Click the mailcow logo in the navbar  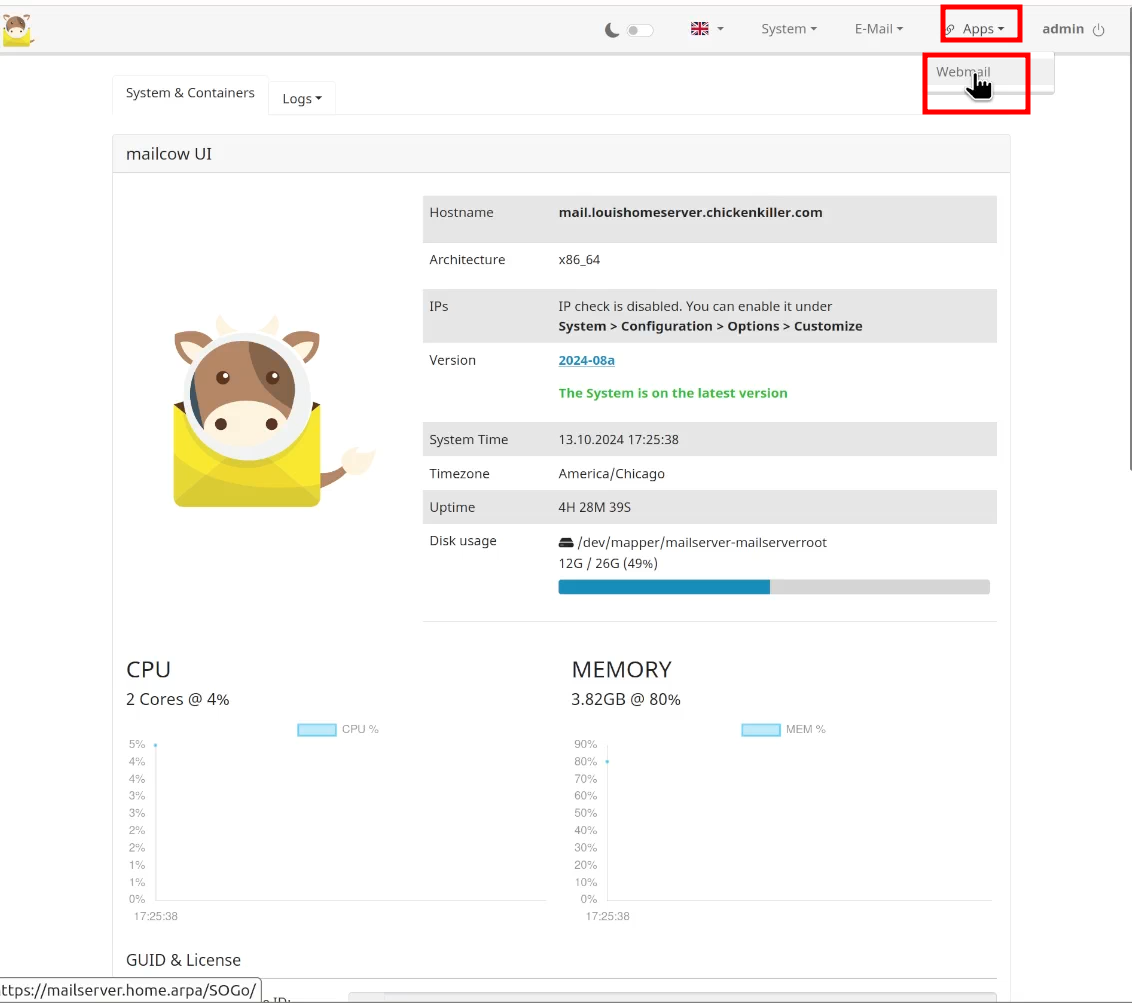(17, 30)
